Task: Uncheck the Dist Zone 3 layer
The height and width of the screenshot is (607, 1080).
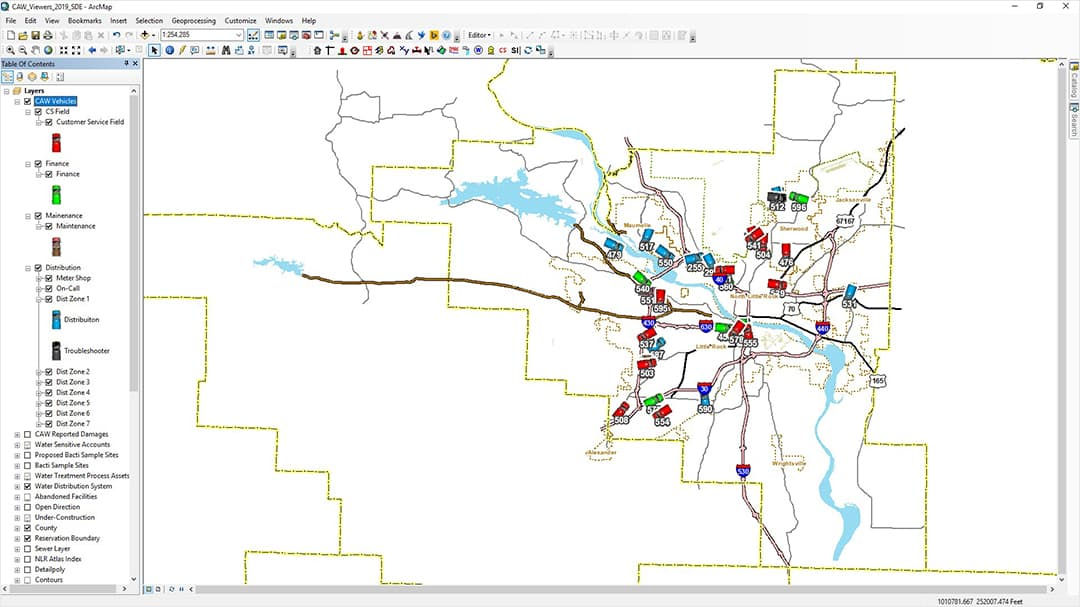Action: tap(48, 381)
